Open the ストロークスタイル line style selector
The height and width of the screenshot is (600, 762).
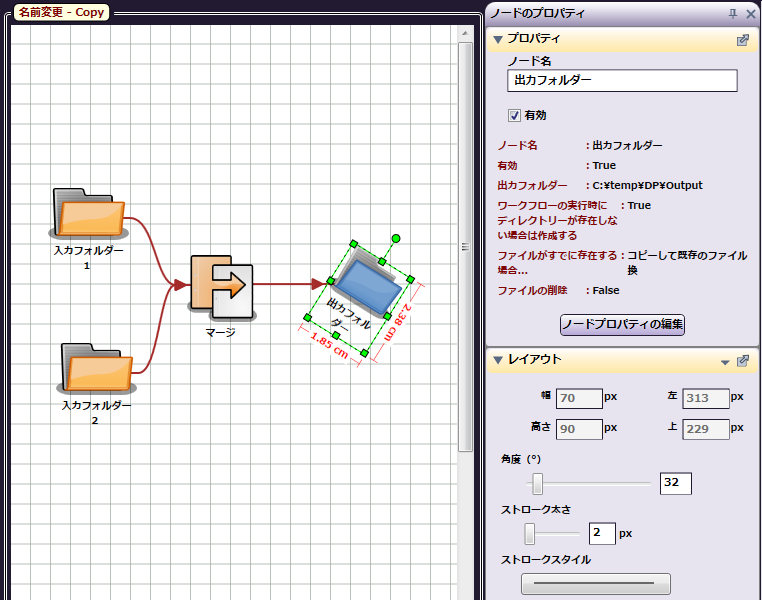(x=596, y=583)
